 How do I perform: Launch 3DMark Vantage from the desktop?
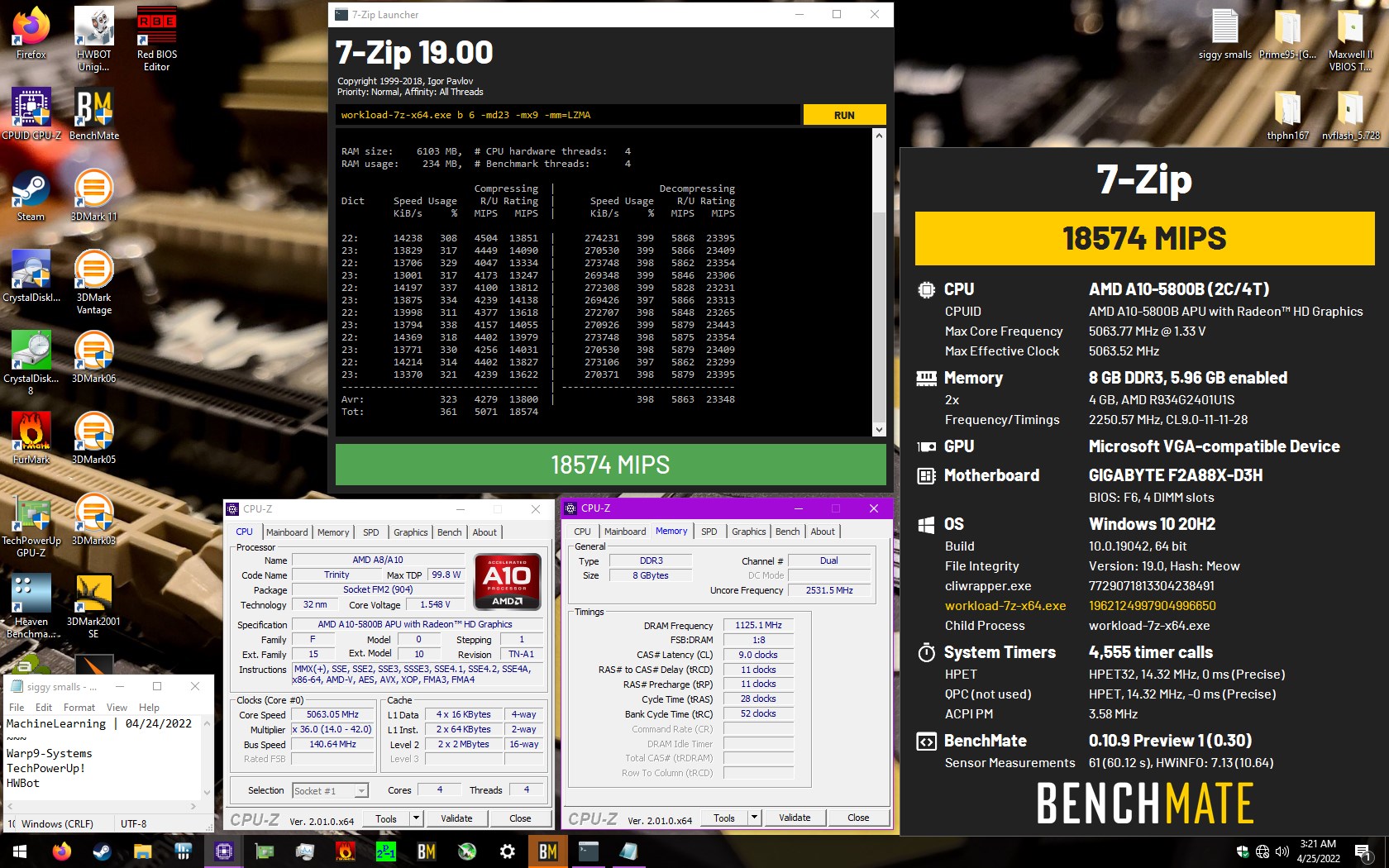(x=93, y=282)
